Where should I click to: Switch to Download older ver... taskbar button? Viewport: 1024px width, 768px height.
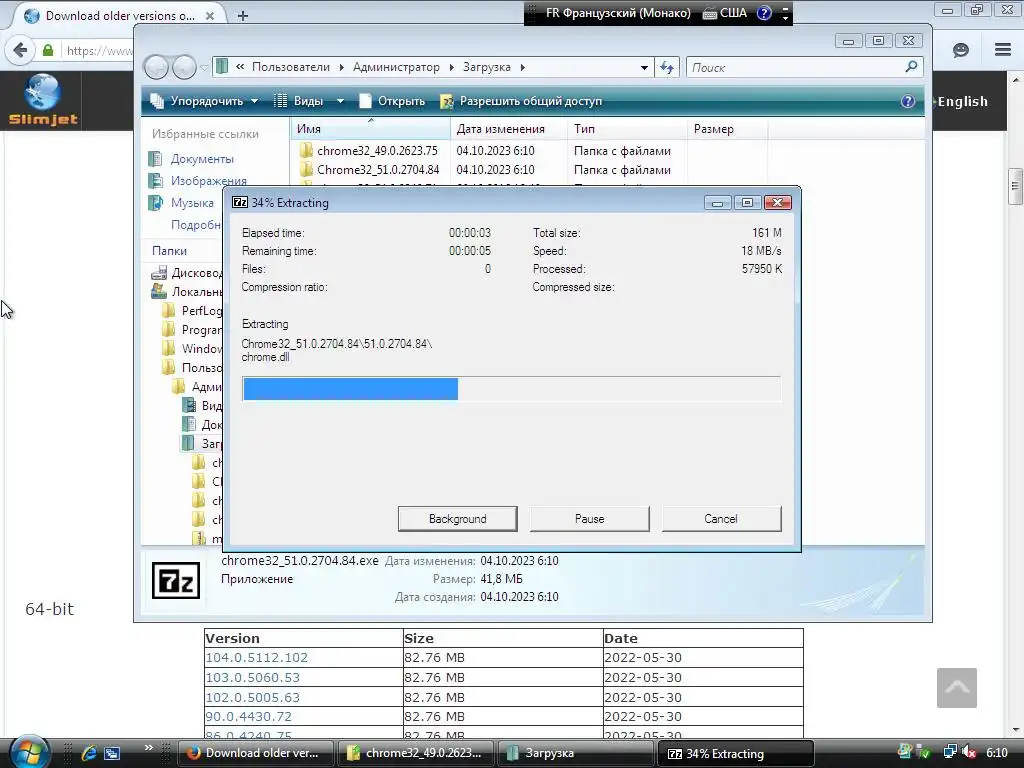click(x=256, y=753)
